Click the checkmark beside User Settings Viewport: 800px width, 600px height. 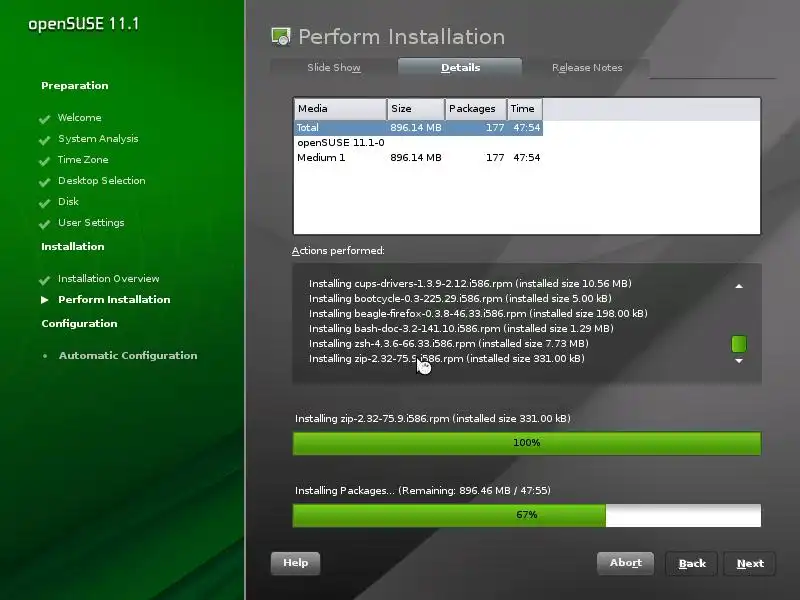point(45,223)
